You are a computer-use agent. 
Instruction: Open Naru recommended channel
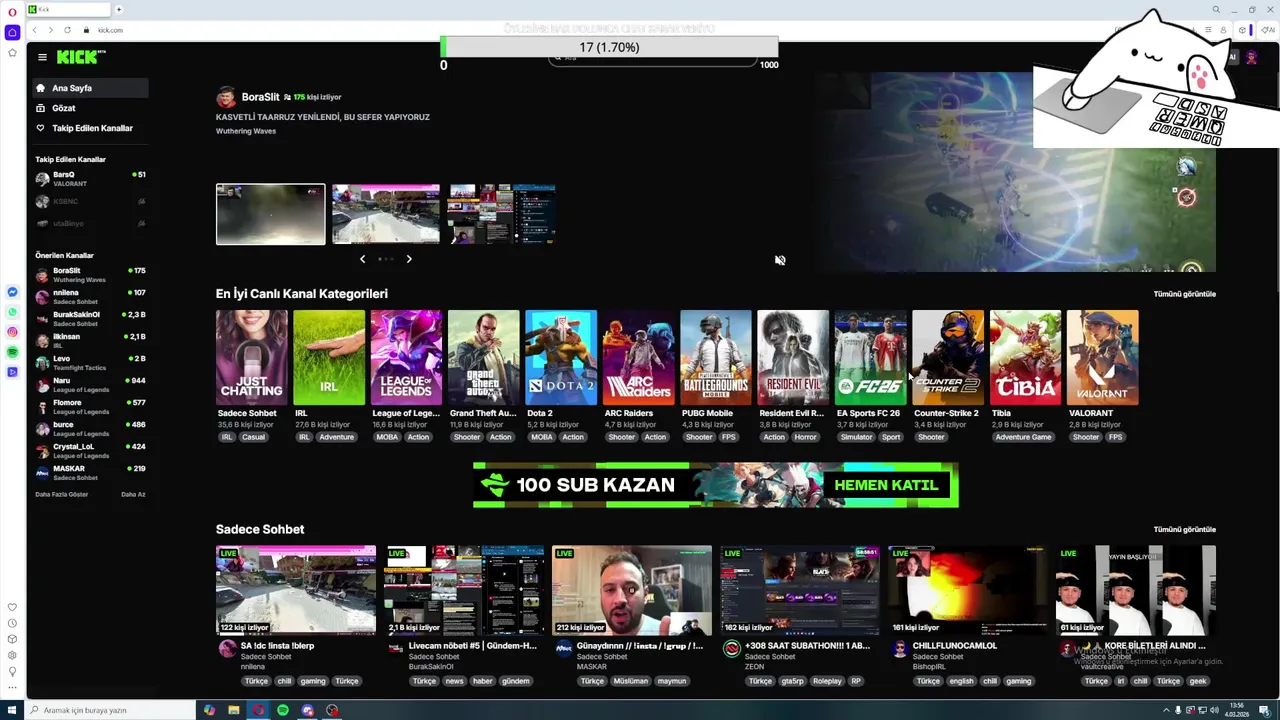click(x=90, y=385)
